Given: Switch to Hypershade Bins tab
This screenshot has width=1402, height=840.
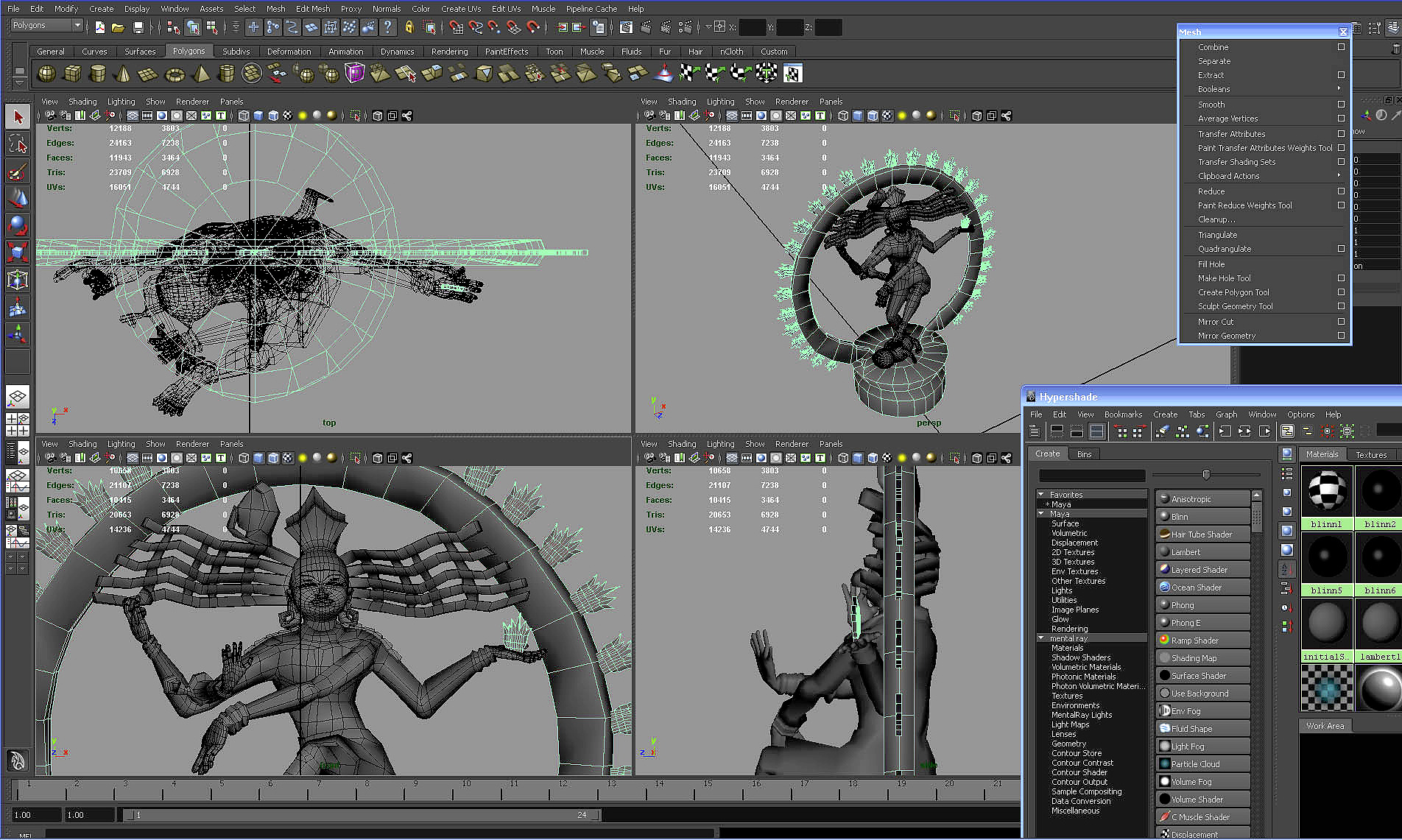Looking at the screenshot, I should pos(1084,454).
